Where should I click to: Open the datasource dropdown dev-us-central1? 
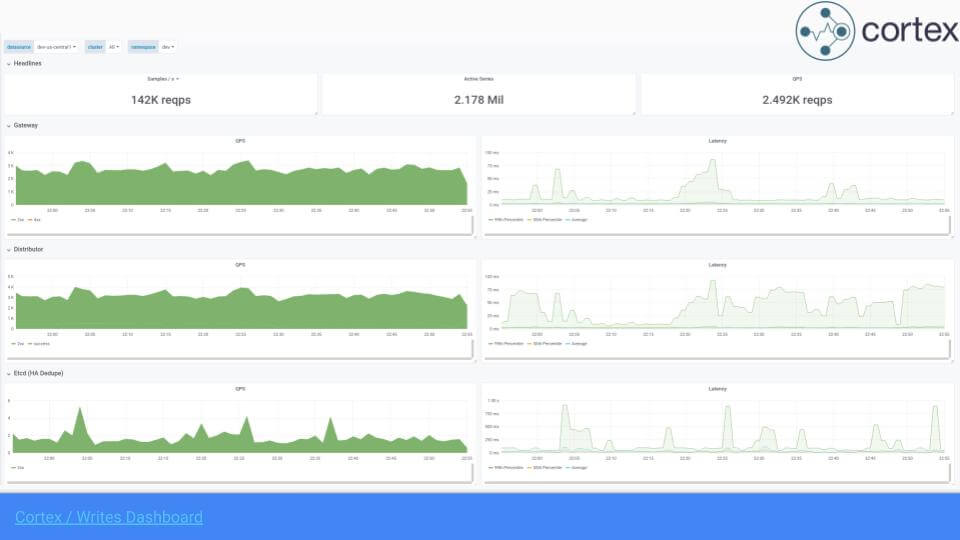(x=56, y=47)
